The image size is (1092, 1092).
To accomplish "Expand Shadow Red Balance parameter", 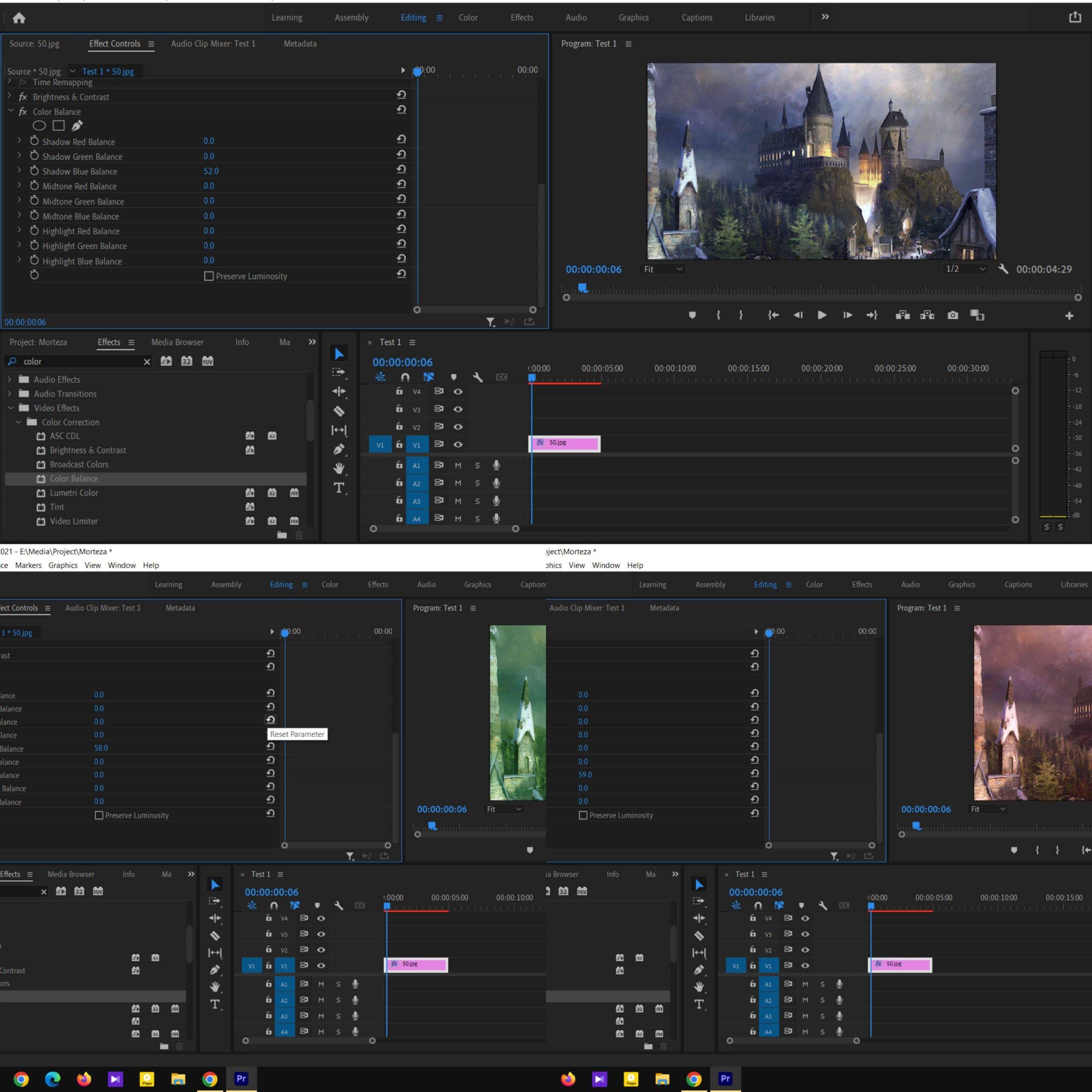I will pyautogui.click(x=19, y=142).
